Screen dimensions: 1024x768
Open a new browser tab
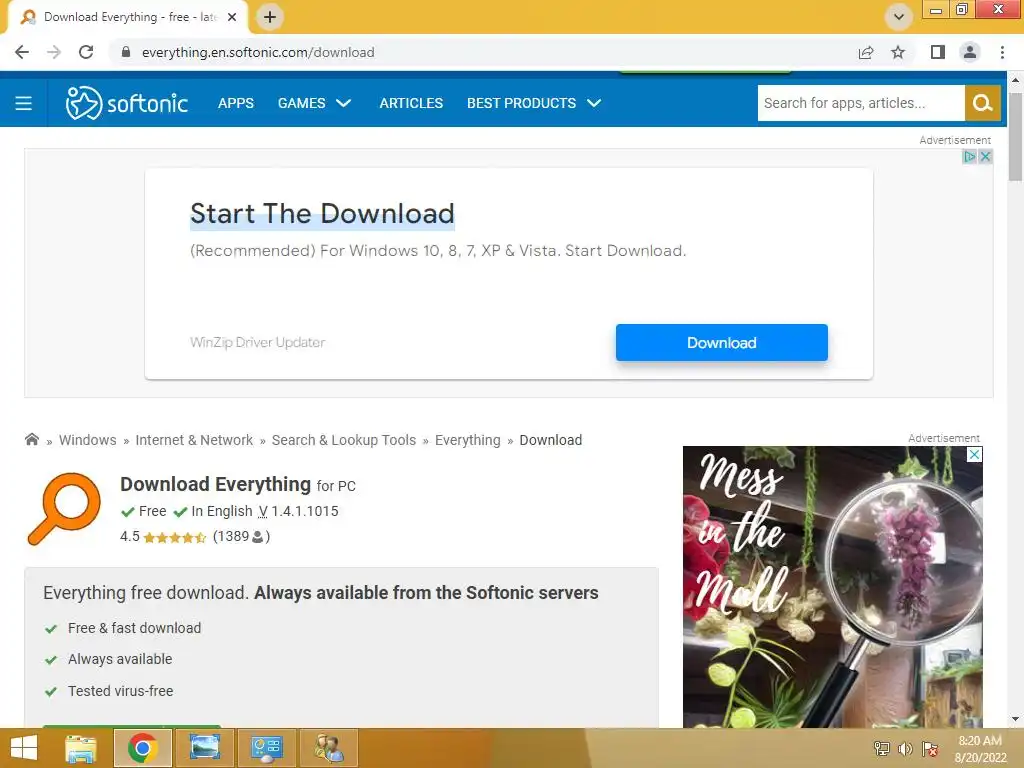(x=270, y=17)
